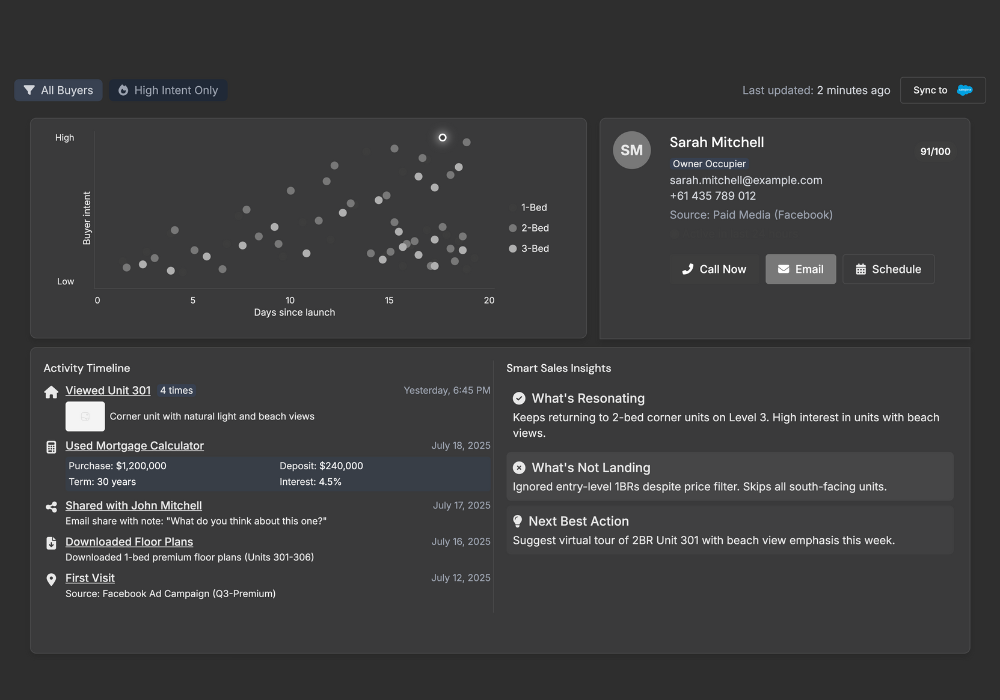Click the lightbulb icon for Next Best Action
The image size is (1000, 700).
click(x=518, y=521)
